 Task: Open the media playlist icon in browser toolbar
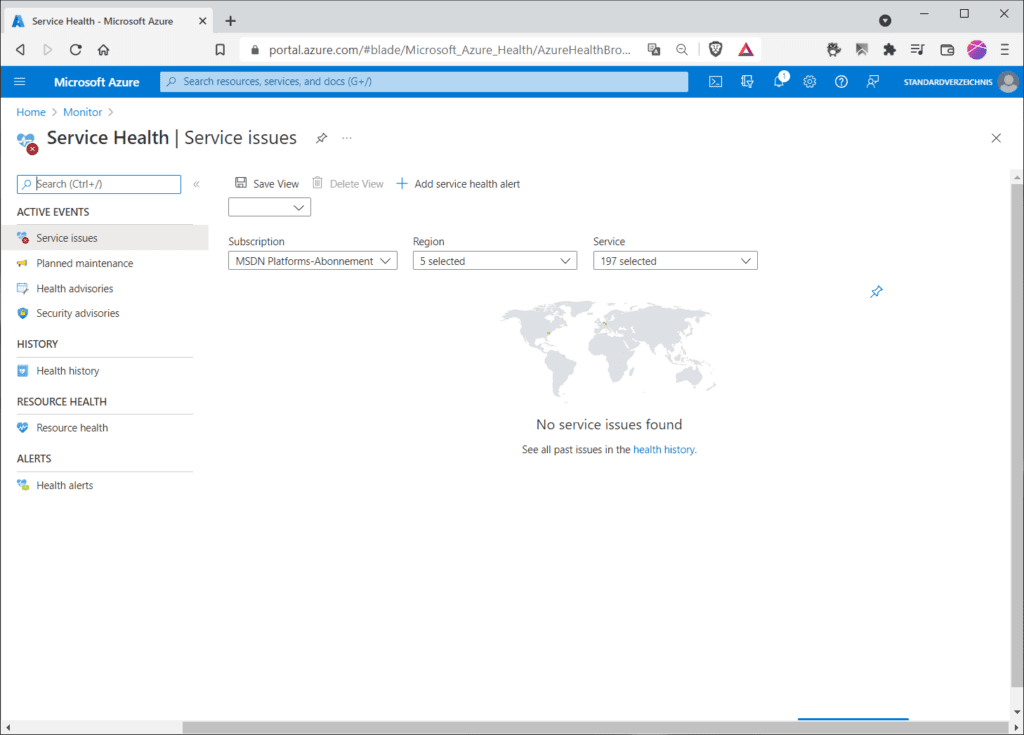coord(918,50)
